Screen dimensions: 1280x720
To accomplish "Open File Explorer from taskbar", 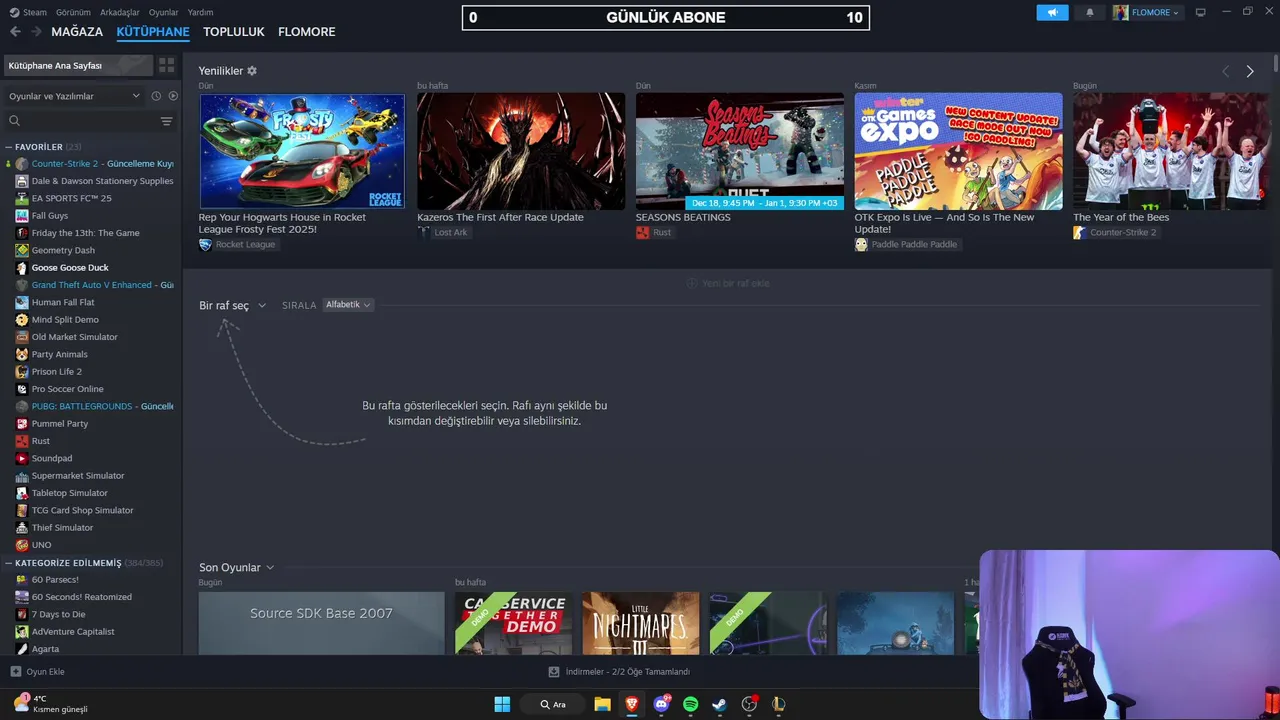I will 602,704.
